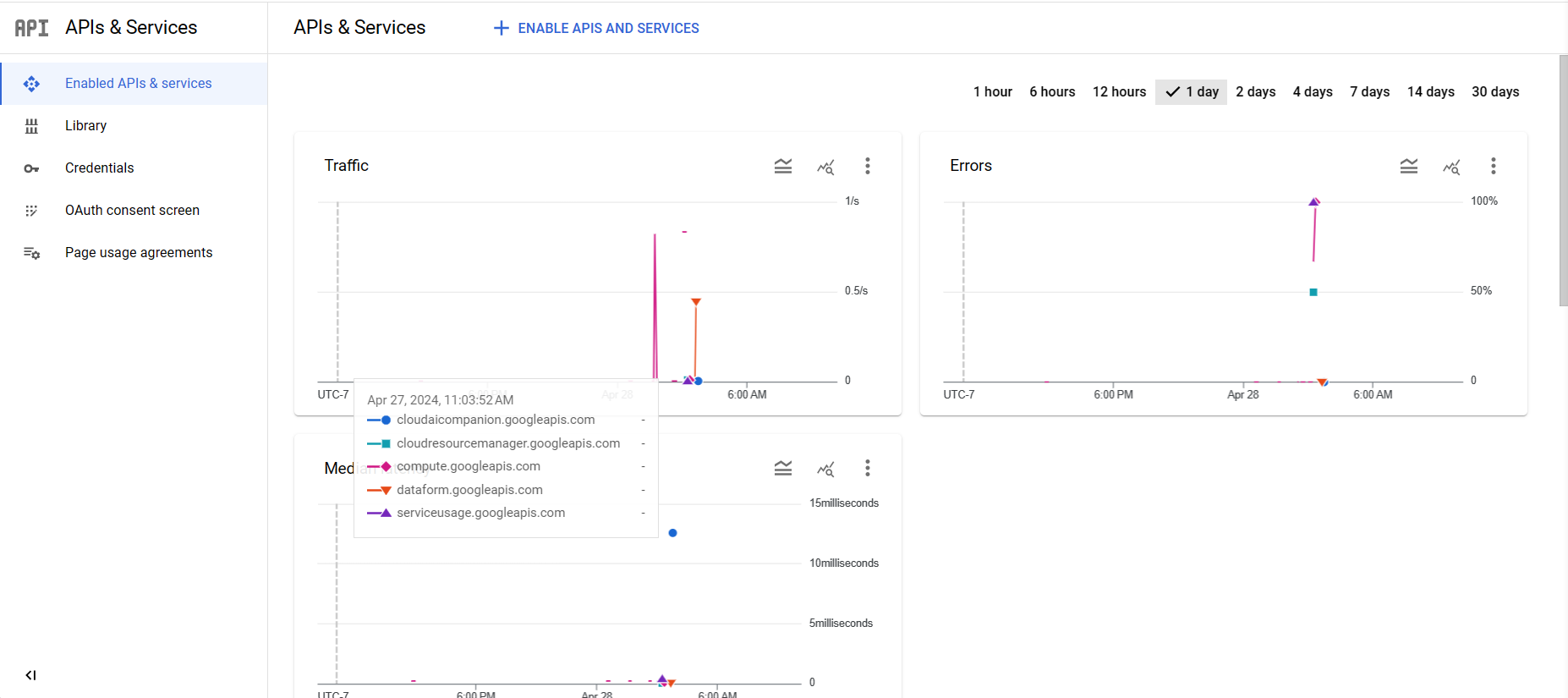This screenshot has height=698, width=1568.
Task: Select the 1 hour time range
Action: [x=992, y=91]
